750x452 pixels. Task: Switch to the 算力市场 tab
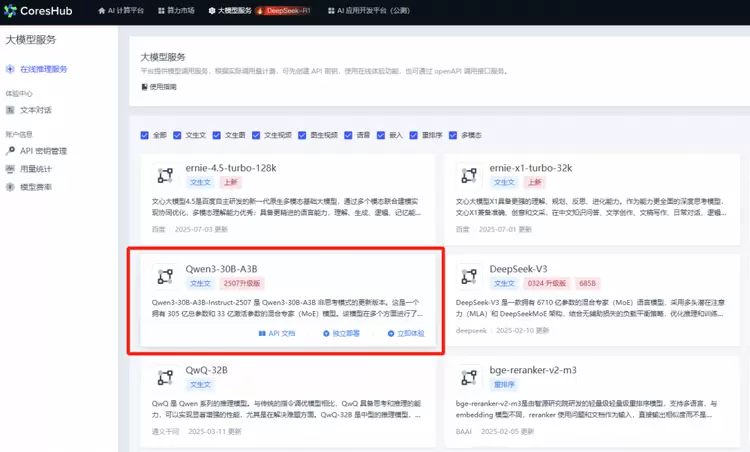tap(180, 10)
